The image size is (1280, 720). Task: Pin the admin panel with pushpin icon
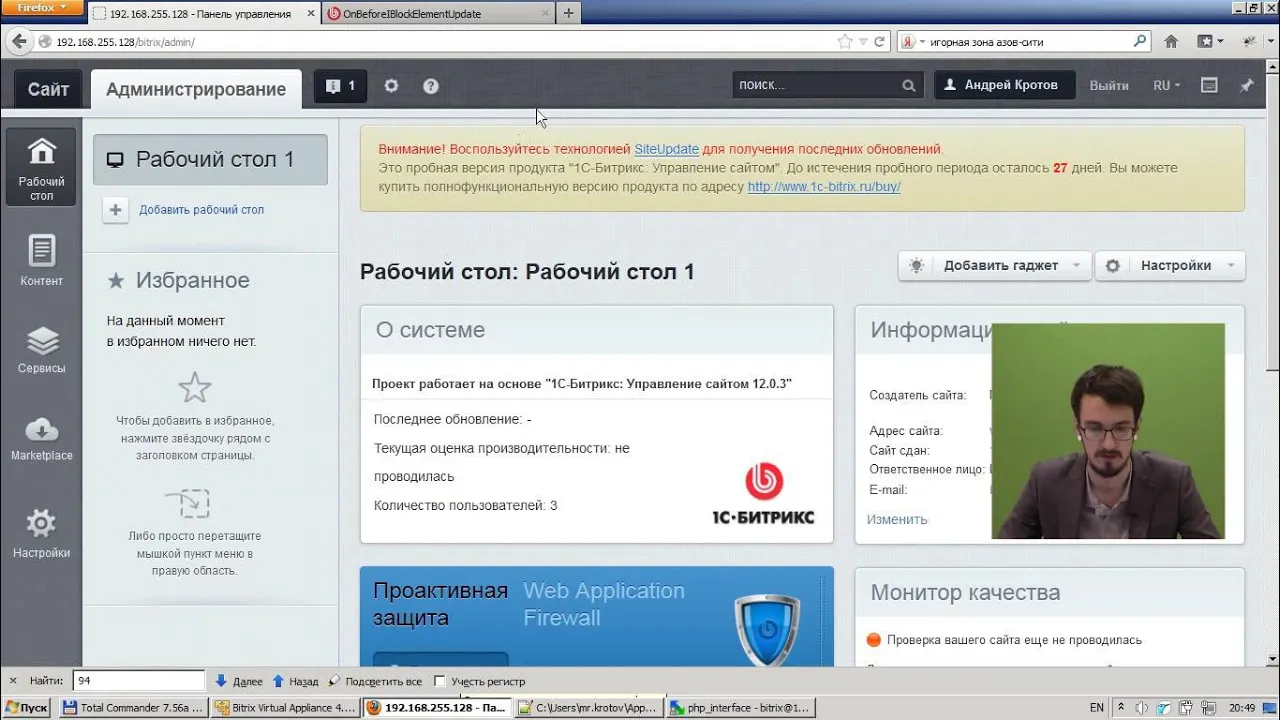coord(1246,86)
